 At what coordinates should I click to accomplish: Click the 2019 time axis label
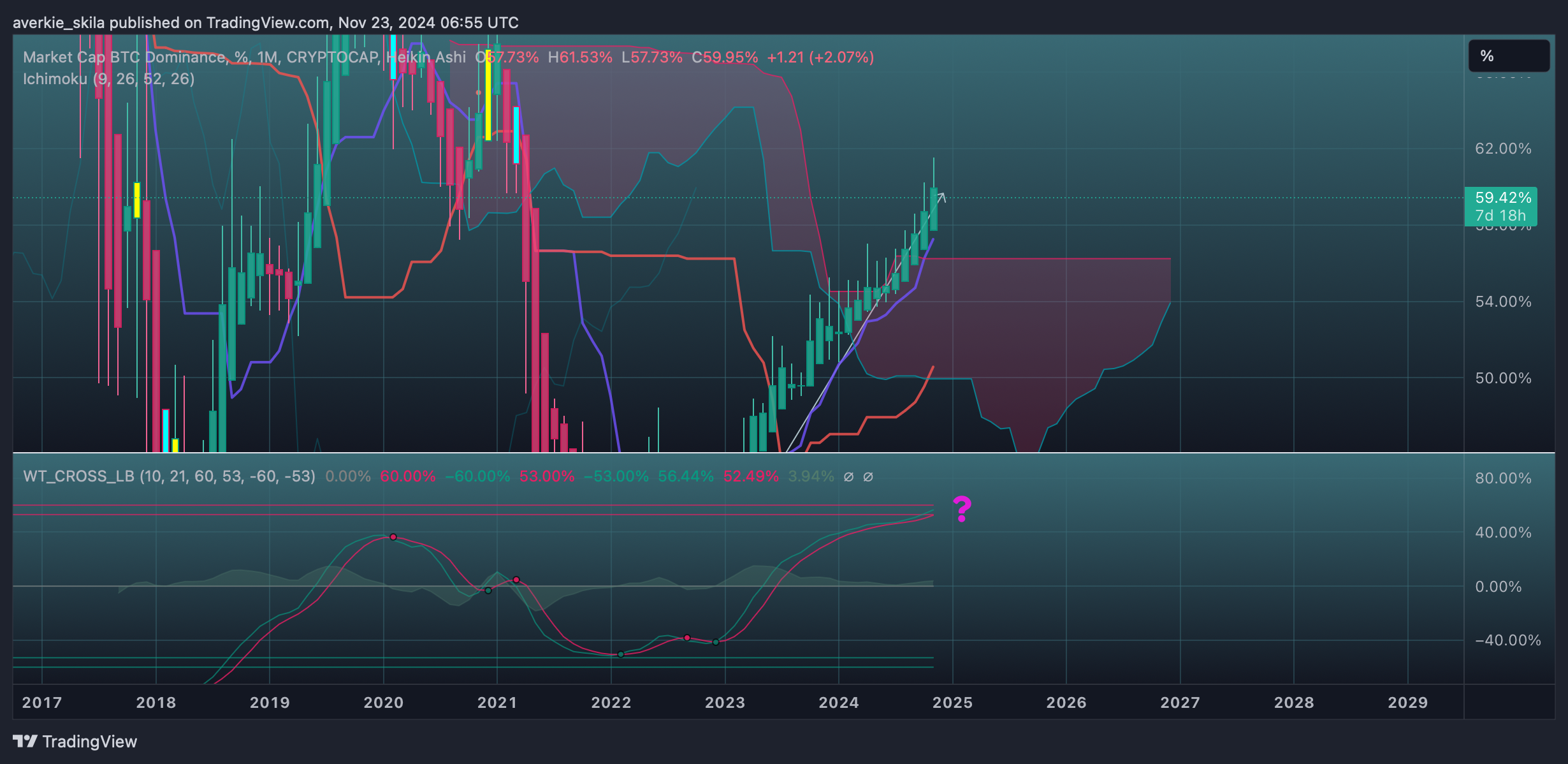[x=270, y=703]
